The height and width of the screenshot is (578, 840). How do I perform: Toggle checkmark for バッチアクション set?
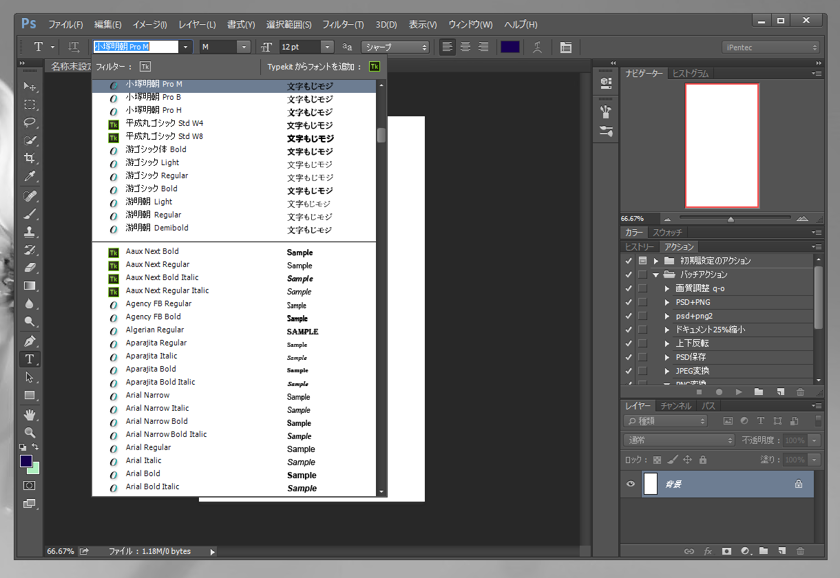(x=628, y=274)
